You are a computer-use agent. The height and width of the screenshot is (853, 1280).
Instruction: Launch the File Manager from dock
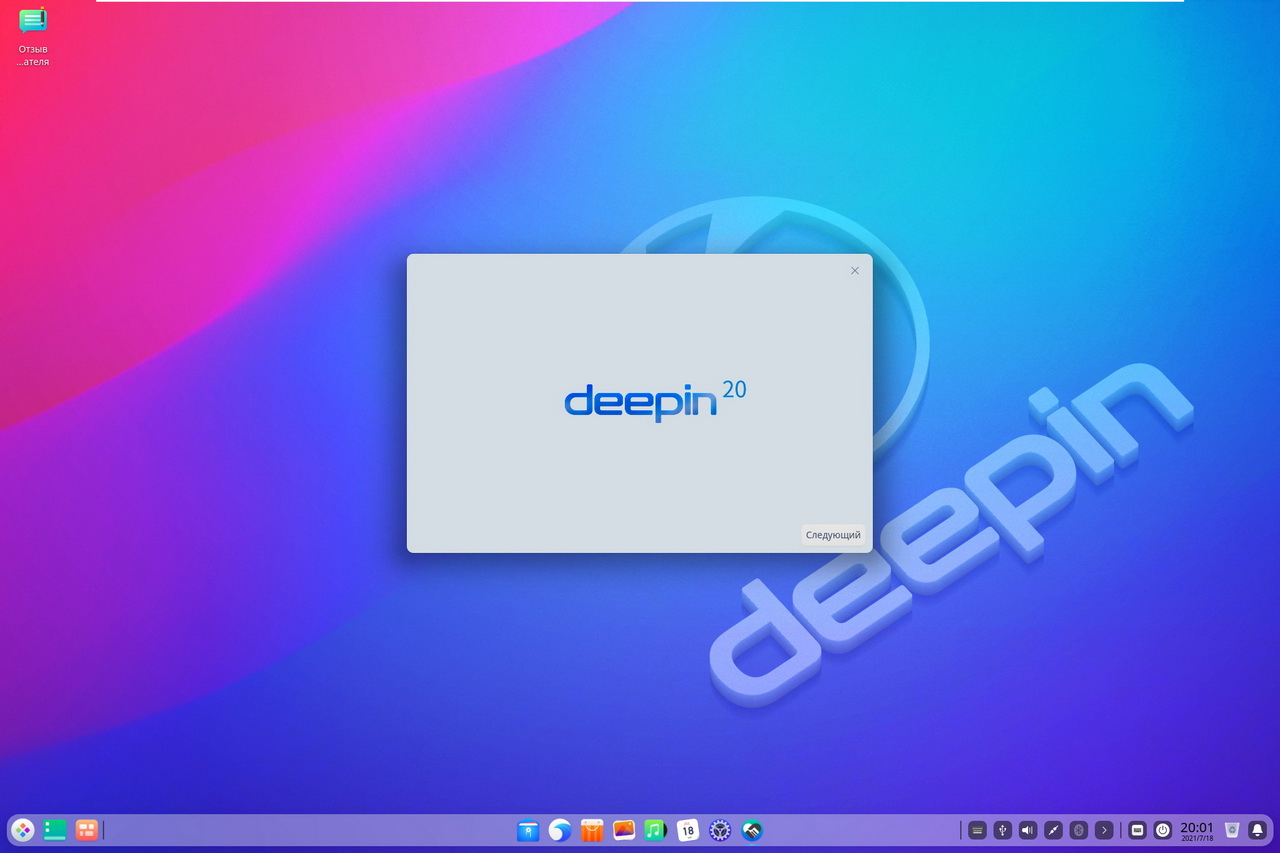click(528, 830)
